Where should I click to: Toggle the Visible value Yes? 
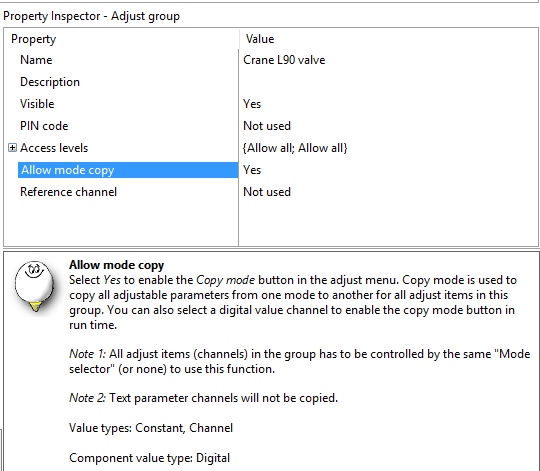pos(252,104)
